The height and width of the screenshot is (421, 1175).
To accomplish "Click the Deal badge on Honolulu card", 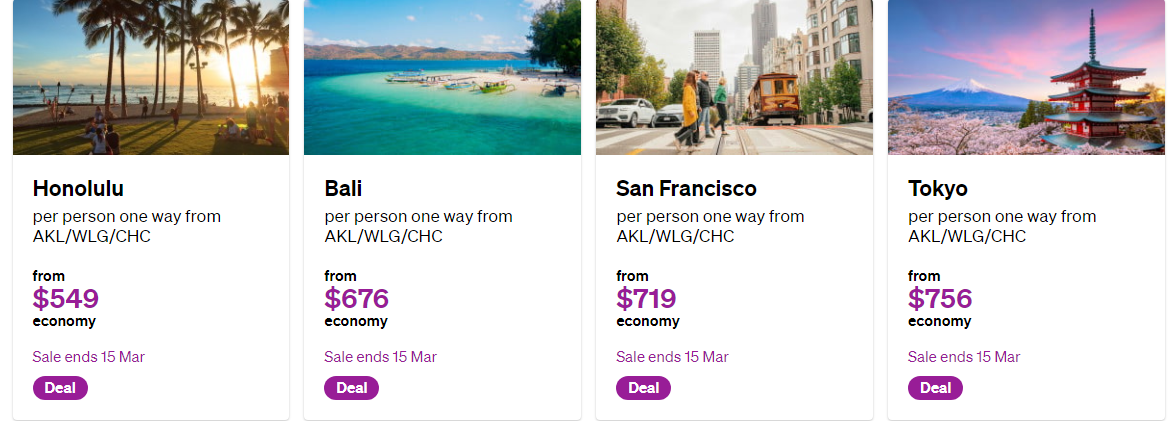I will (60, 388).
